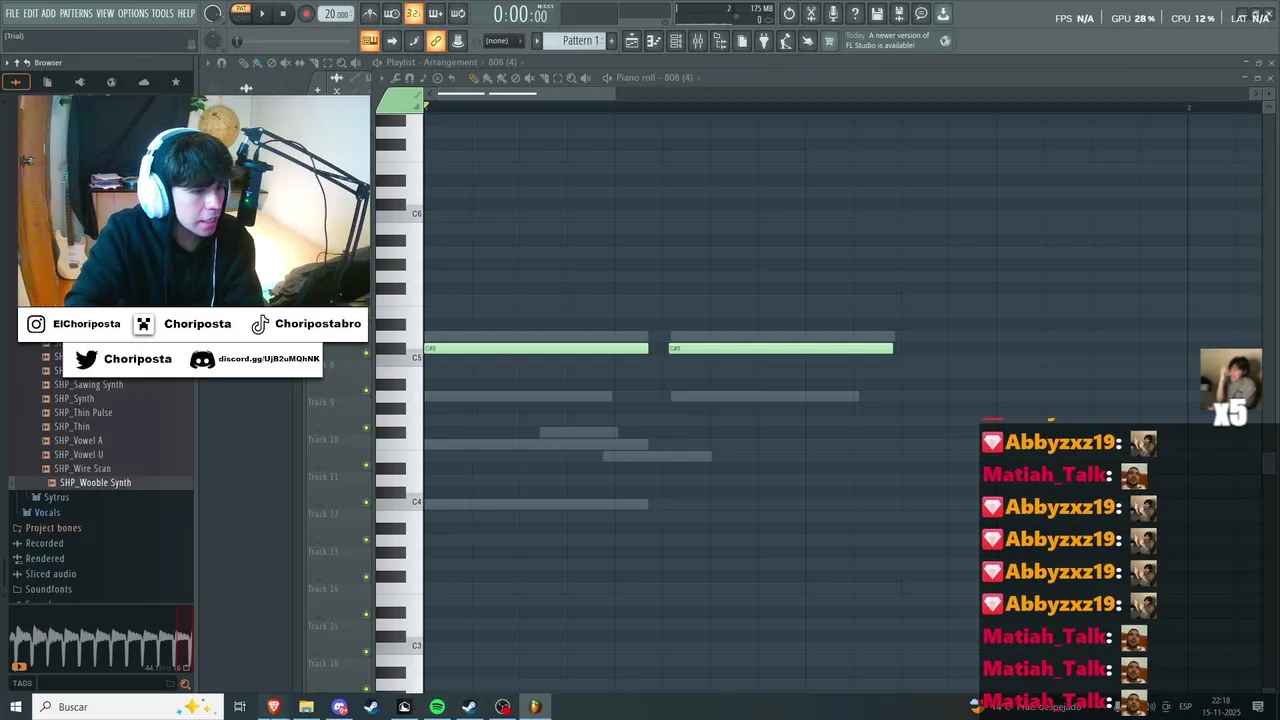Click the shopping cart content library icon
1280x720 pixels.
pyautogui.click(x=829, y=41)
